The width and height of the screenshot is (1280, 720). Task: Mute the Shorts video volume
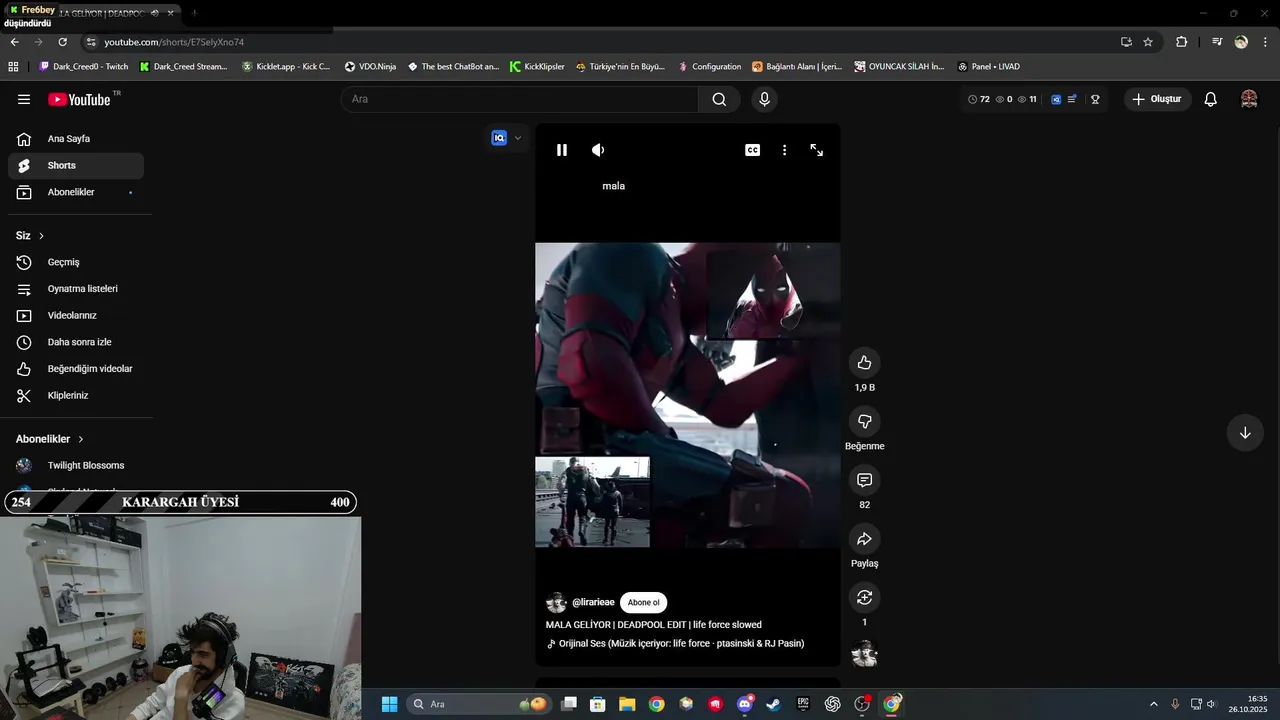[598, 150]
